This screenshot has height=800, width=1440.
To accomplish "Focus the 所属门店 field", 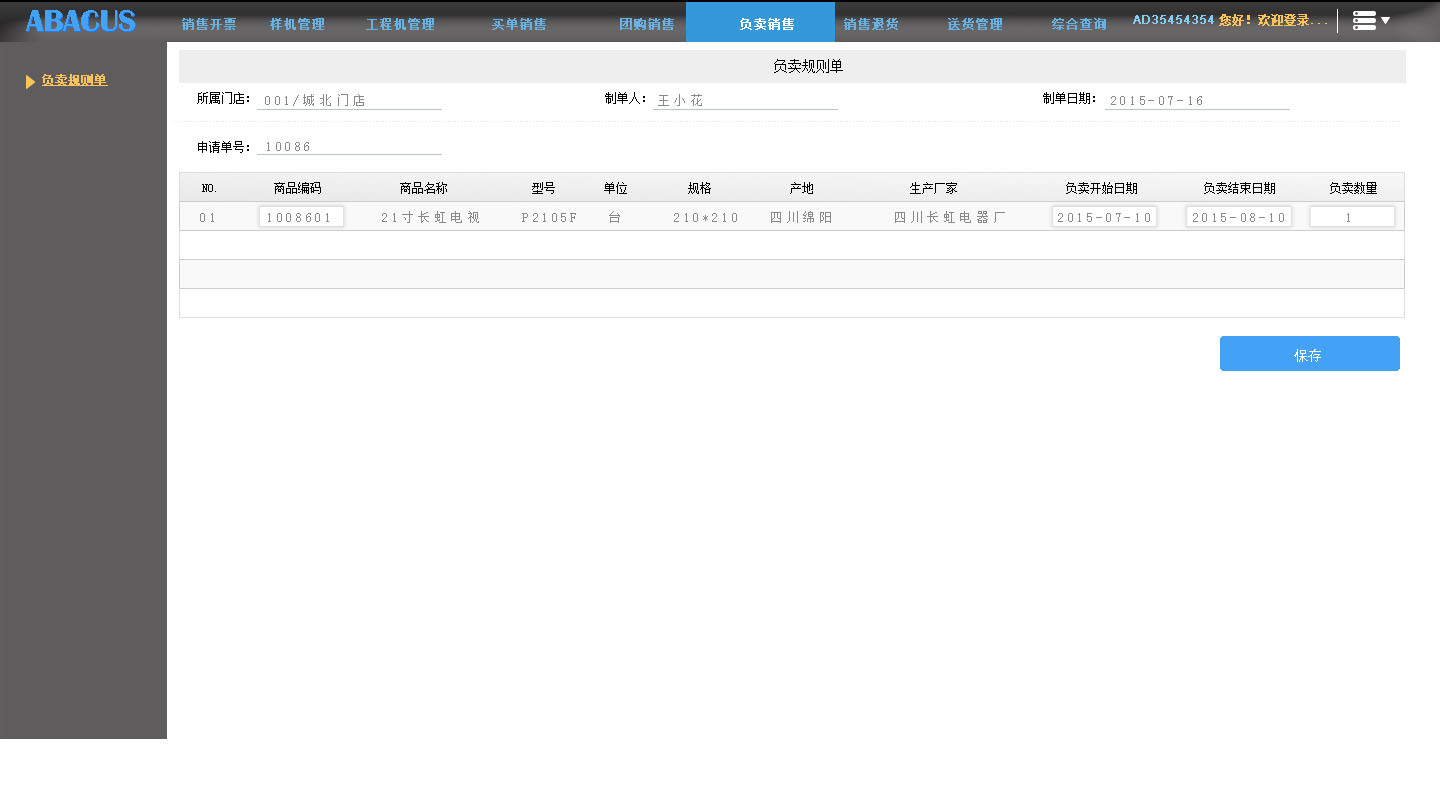I will [x=349, y=100].
